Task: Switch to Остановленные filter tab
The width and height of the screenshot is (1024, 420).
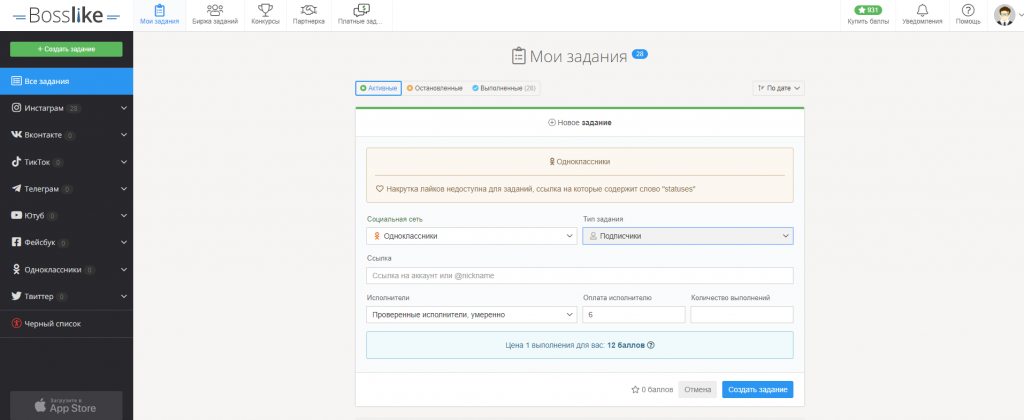Action: (x=434, y=88)
